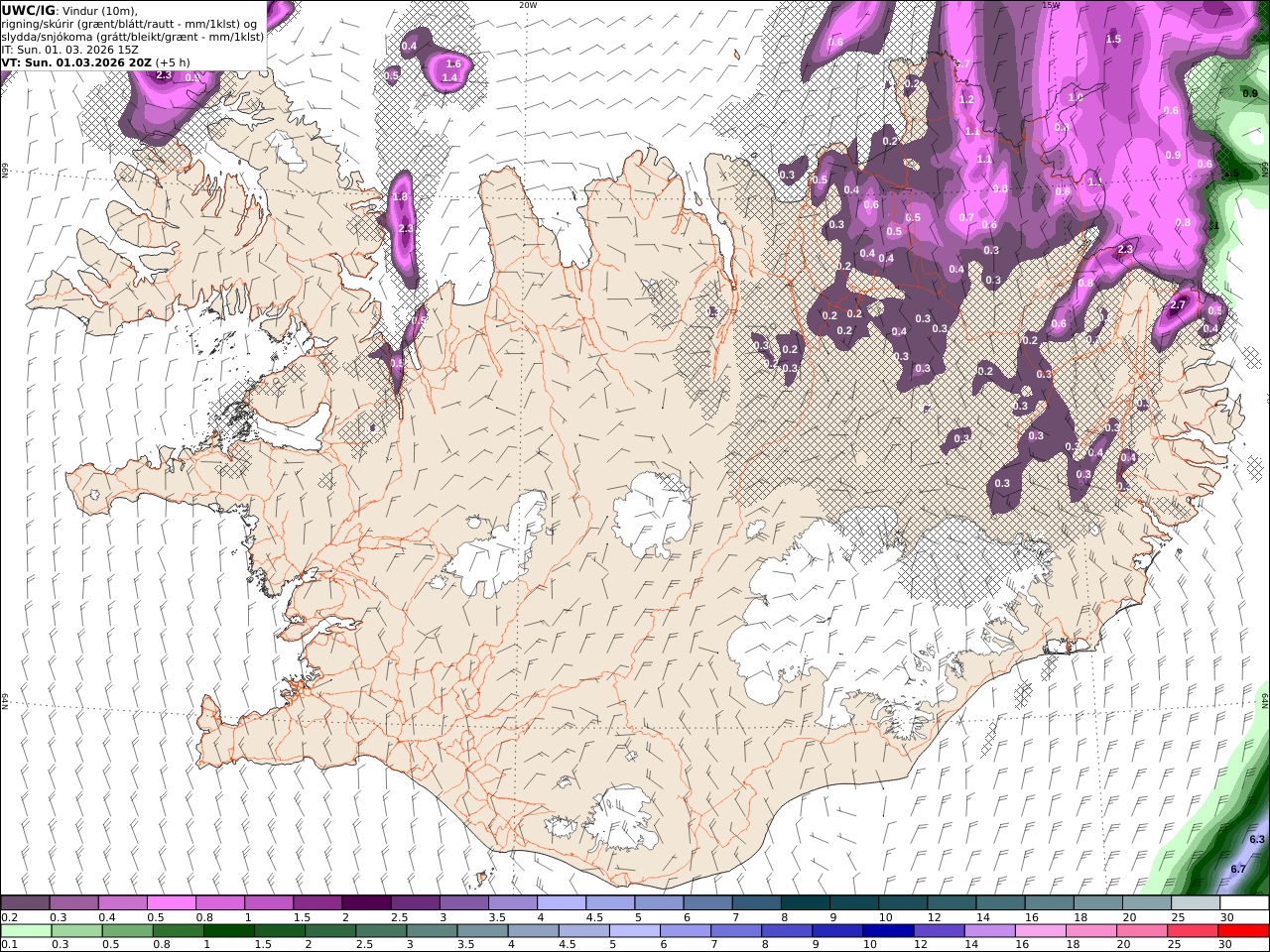The height and width of the screenshot is (952, 1270).
Task: Click the pale green lower swatch between 0.1 and 0.3
Action: tap(27, 930)
